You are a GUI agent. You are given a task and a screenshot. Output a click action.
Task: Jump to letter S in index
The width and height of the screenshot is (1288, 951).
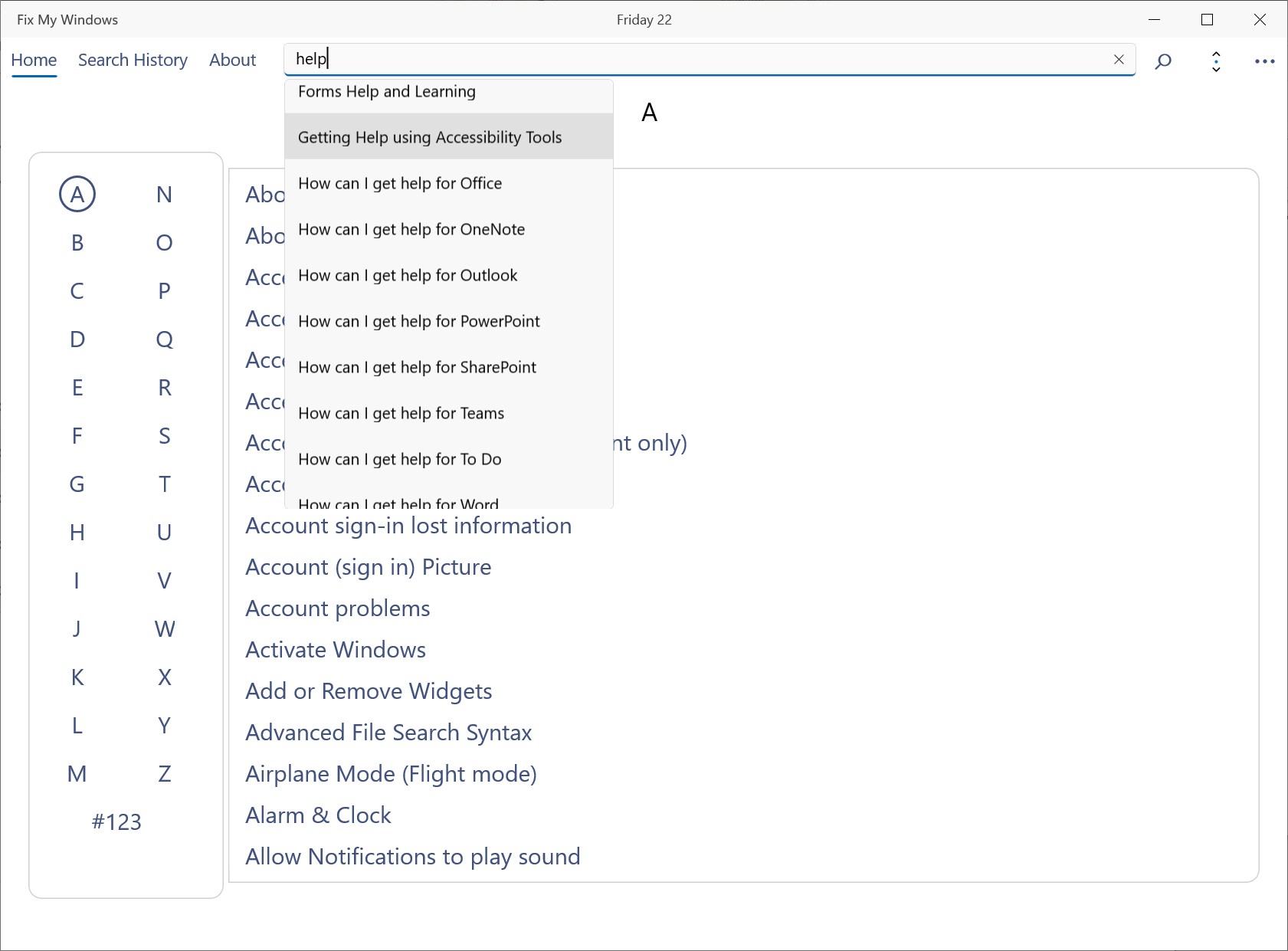click(x=164, y=436)
